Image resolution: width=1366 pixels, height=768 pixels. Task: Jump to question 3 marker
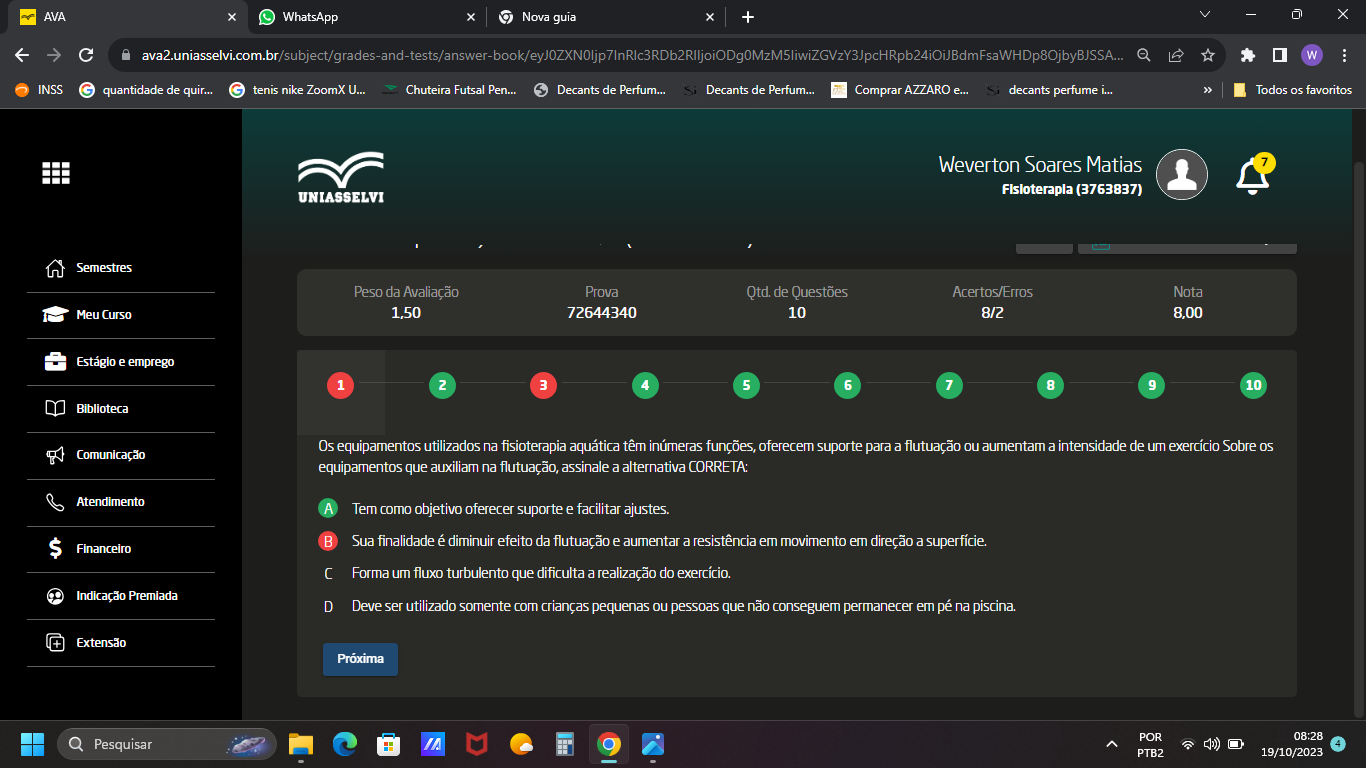[543, 385]
